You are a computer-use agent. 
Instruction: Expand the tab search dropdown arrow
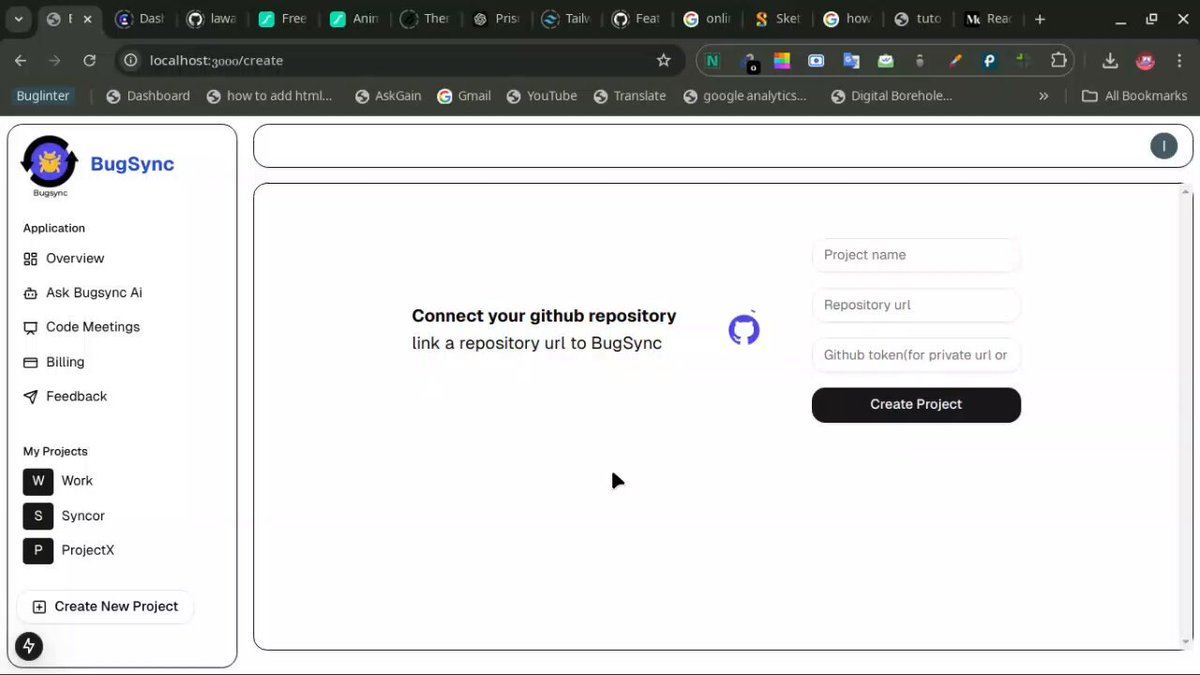click(18, 19)
